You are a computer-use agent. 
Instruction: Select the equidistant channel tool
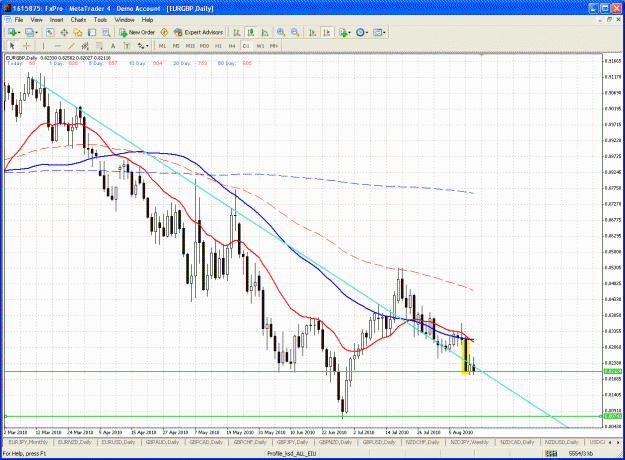[85, 46]
